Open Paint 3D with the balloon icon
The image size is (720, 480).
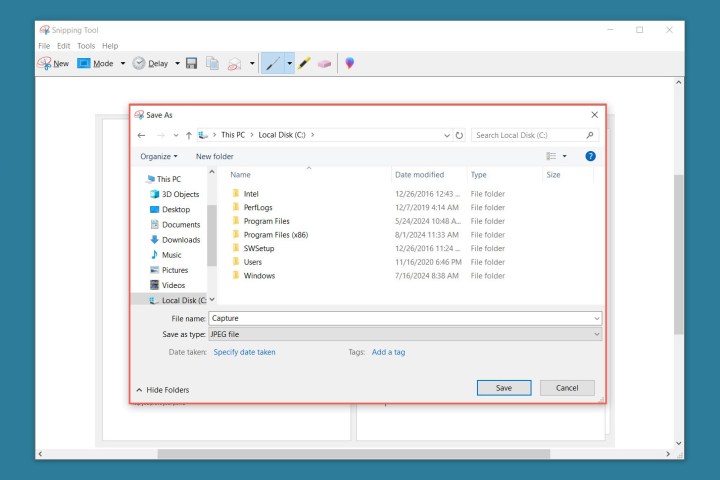tap(349, 63)
